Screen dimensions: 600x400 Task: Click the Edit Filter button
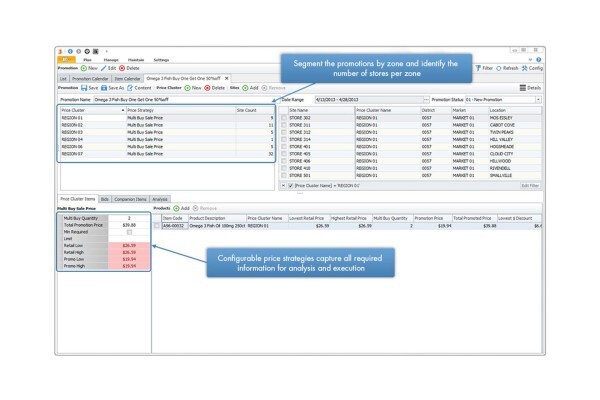point(530,186)
